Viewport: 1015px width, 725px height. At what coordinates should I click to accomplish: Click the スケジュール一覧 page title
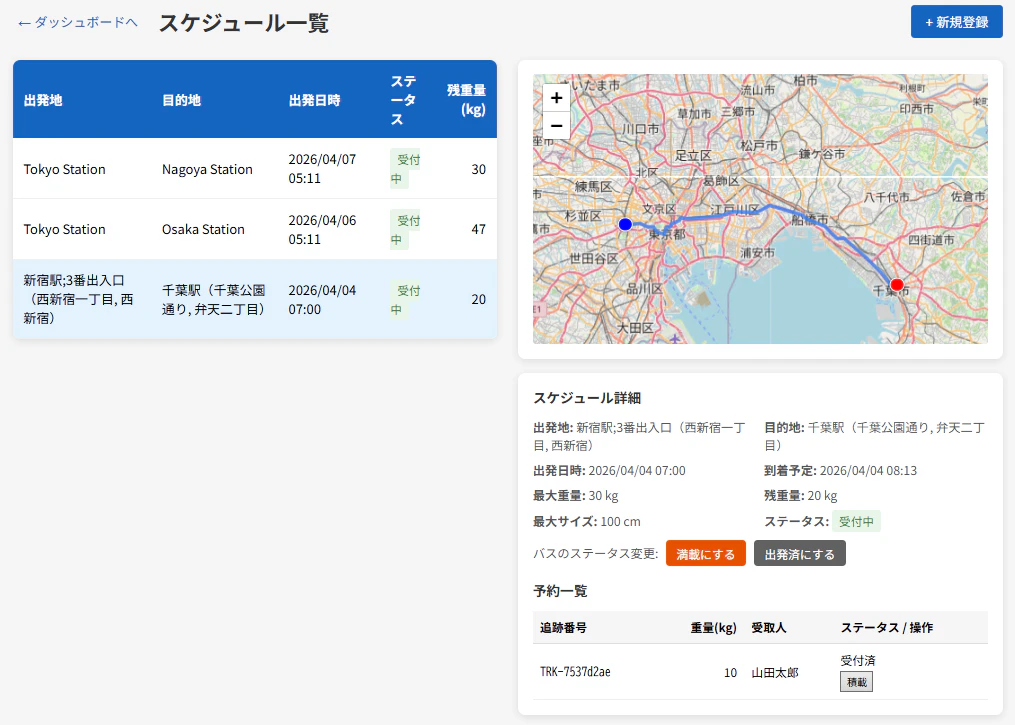click(x=244, y=23)
